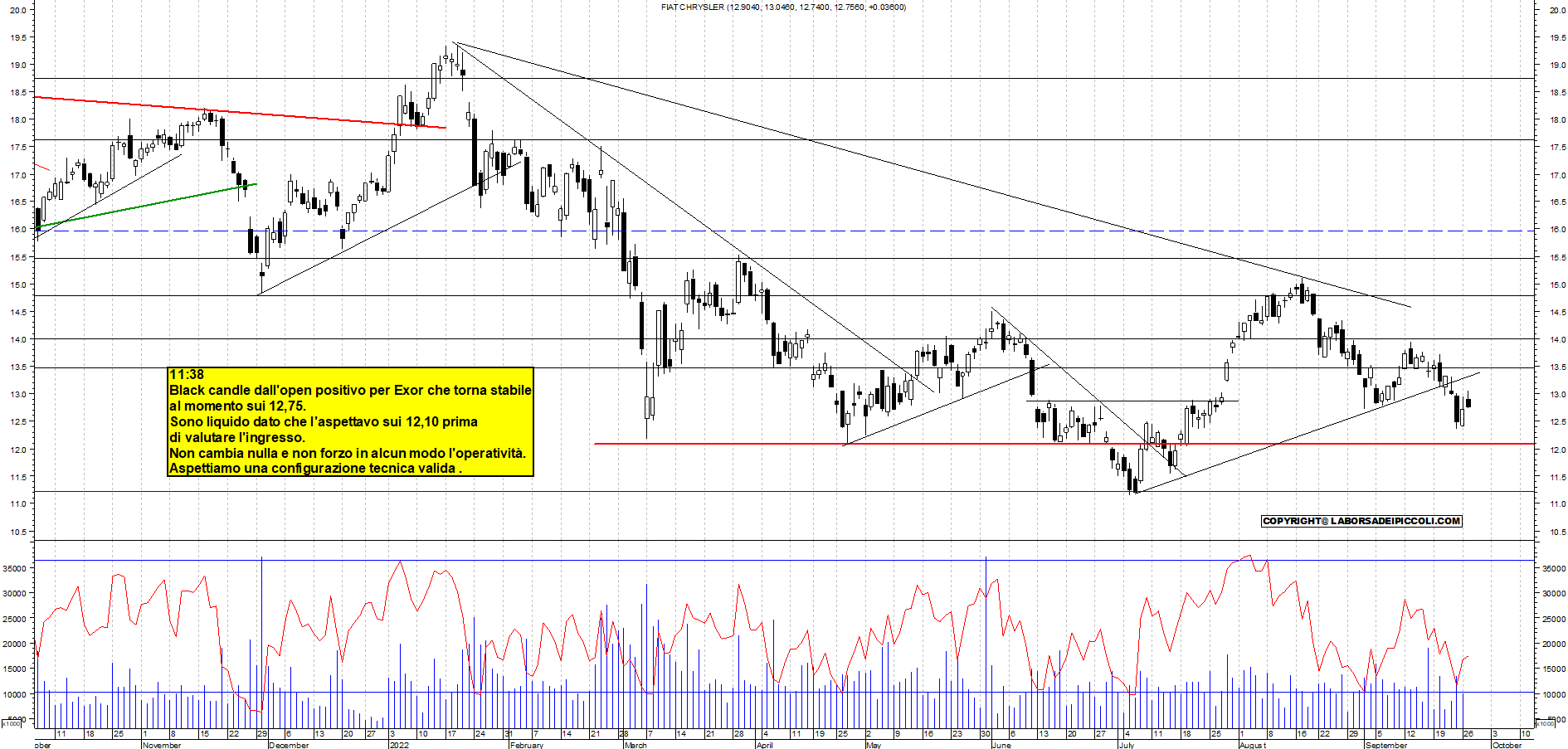
Task: Click the 13.0 label on the left price axis
Action: click(x=17, y=395)
